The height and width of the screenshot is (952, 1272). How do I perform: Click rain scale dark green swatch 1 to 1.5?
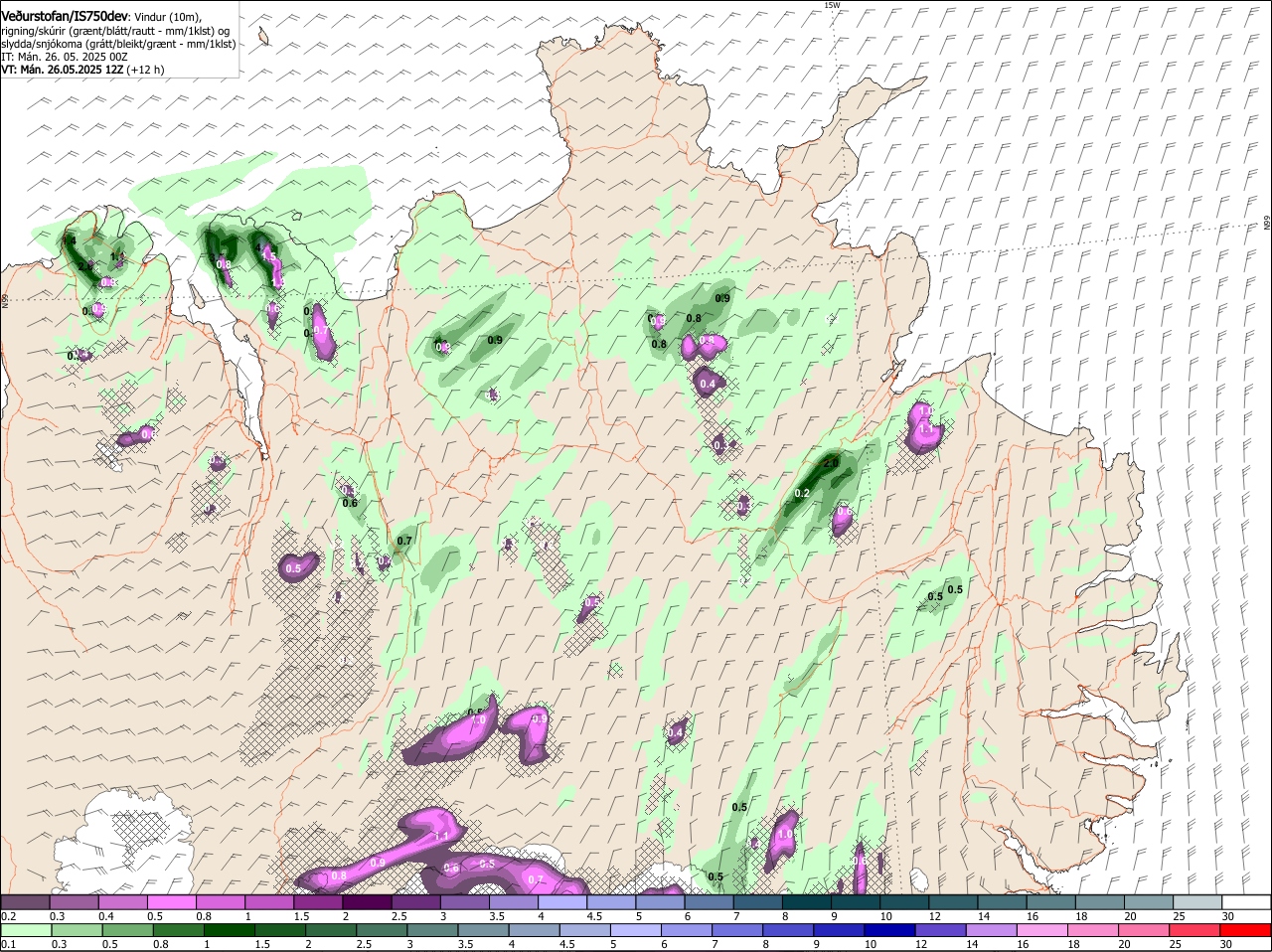[x=230, y=930]
